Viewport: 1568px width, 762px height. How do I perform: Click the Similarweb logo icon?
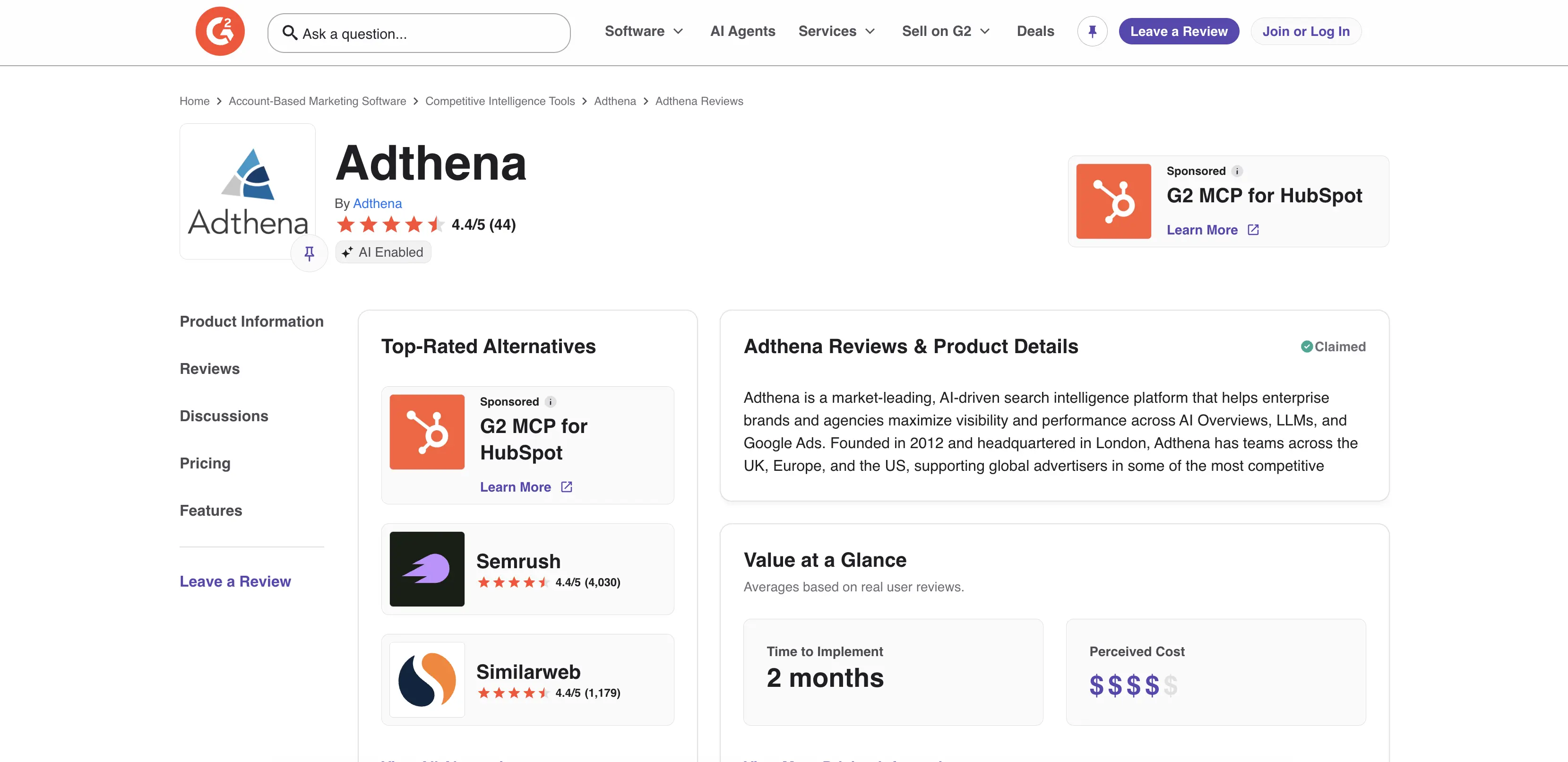pyautogui.click(x=427, y=679)
